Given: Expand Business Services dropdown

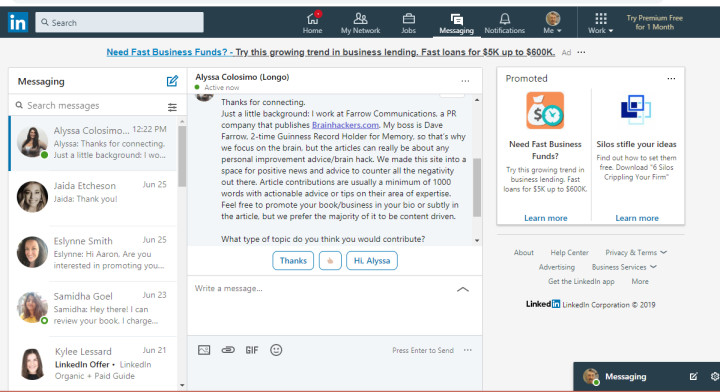Looking at the screenshot, I should point(624,267).
